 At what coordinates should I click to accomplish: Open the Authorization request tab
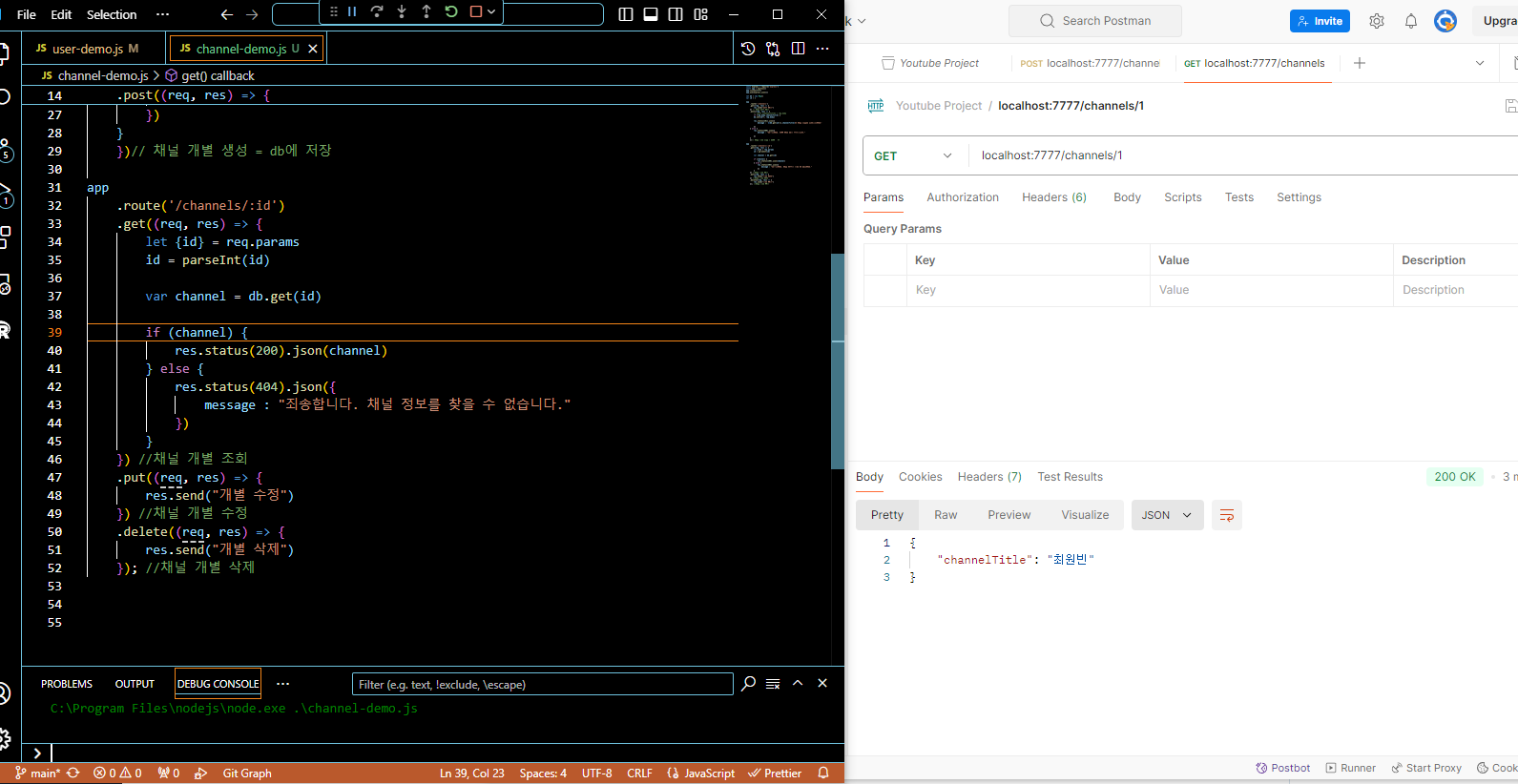coord(963,197)
